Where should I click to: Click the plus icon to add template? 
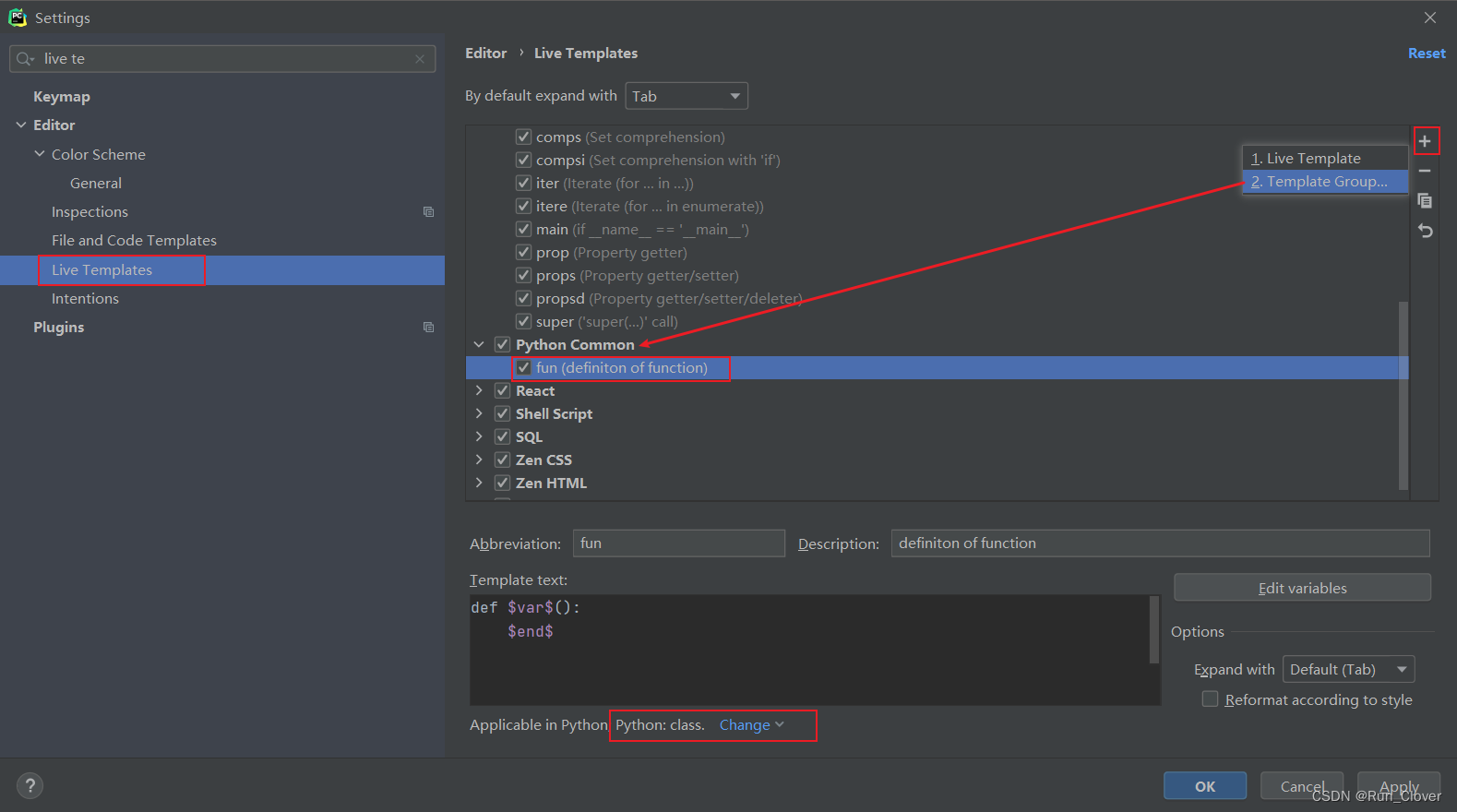pos(1425,141)
